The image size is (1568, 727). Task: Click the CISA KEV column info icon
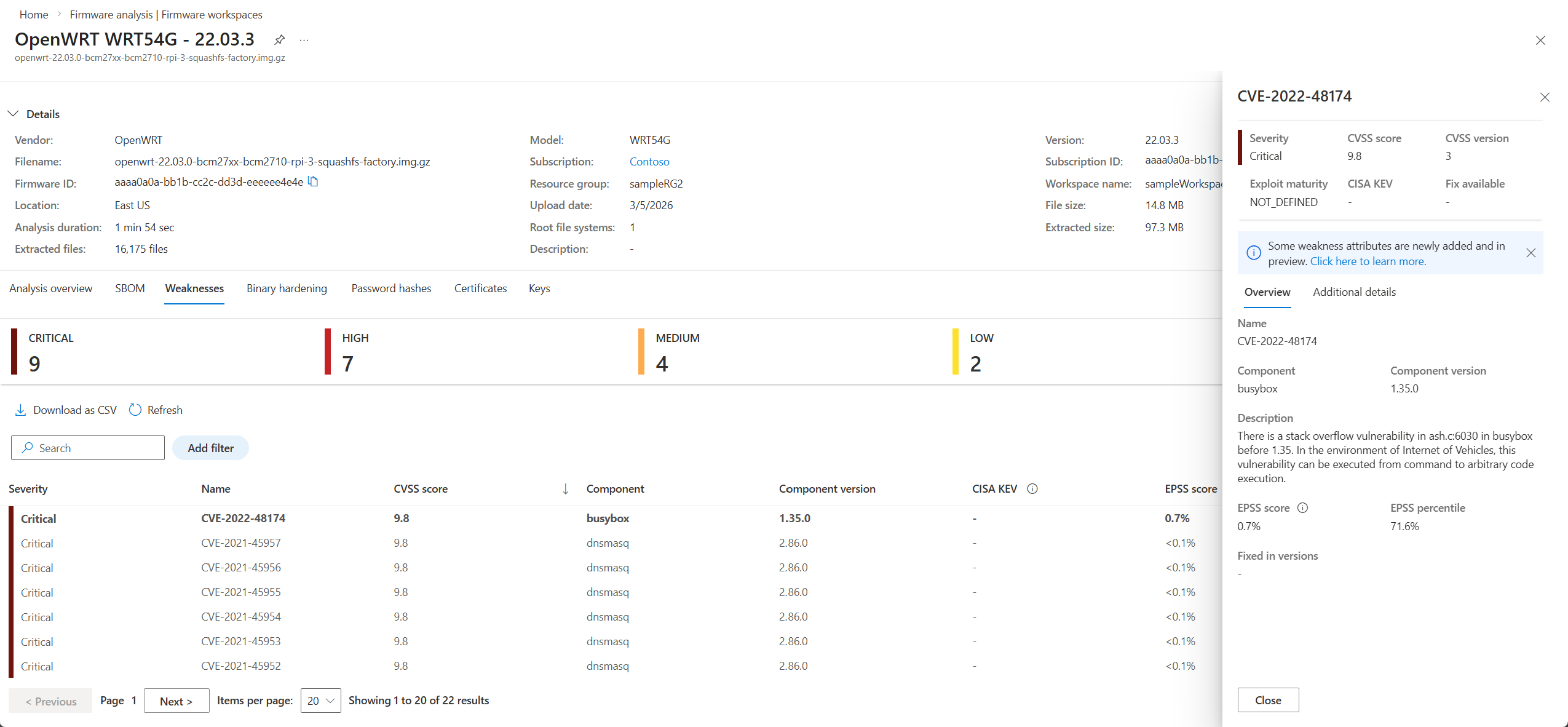point(1032,489)
